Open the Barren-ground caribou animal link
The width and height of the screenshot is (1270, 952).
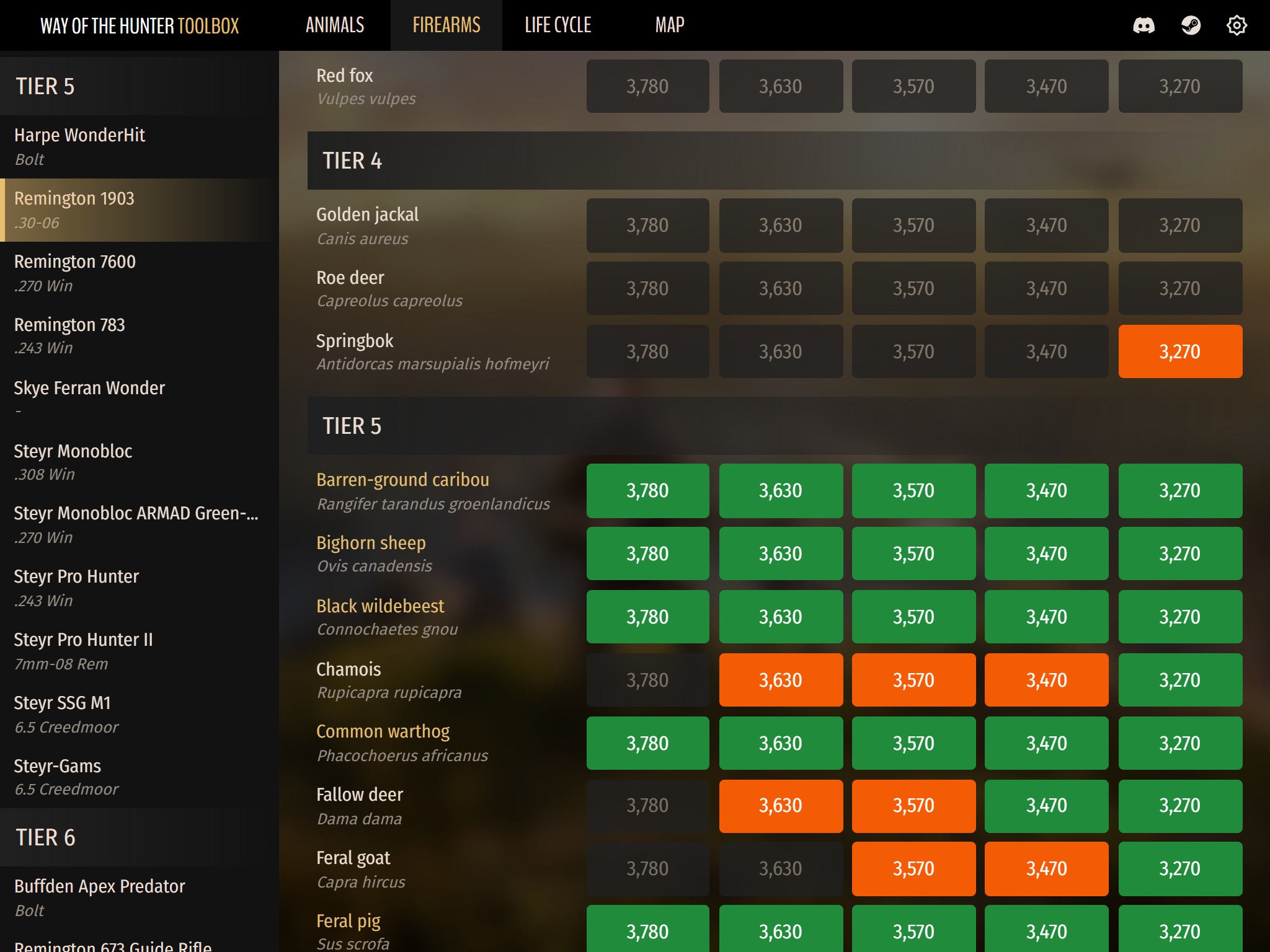tap(402, 480)
